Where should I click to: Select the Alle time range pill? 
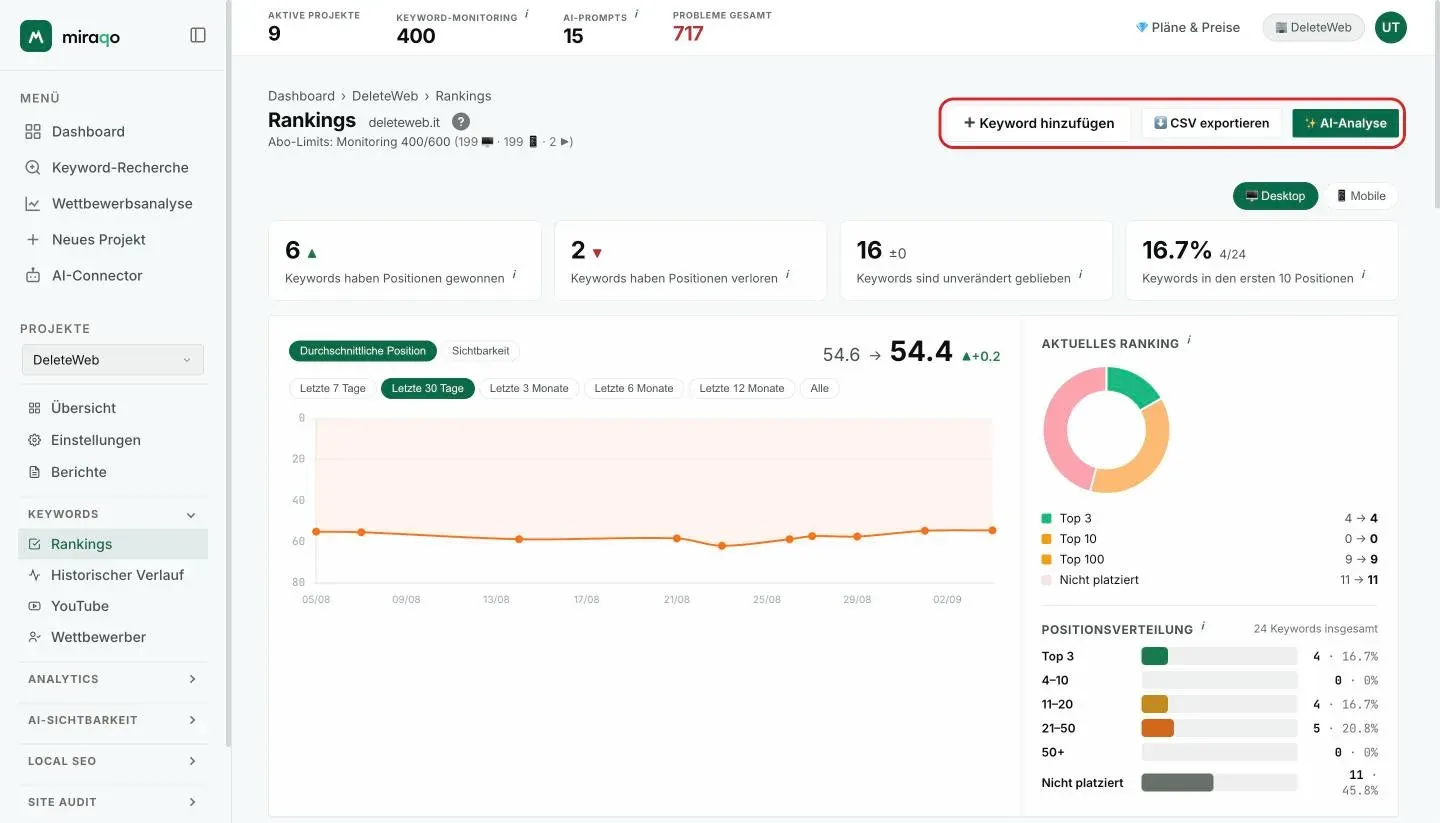pyautogui.click(x=820, y=388)
